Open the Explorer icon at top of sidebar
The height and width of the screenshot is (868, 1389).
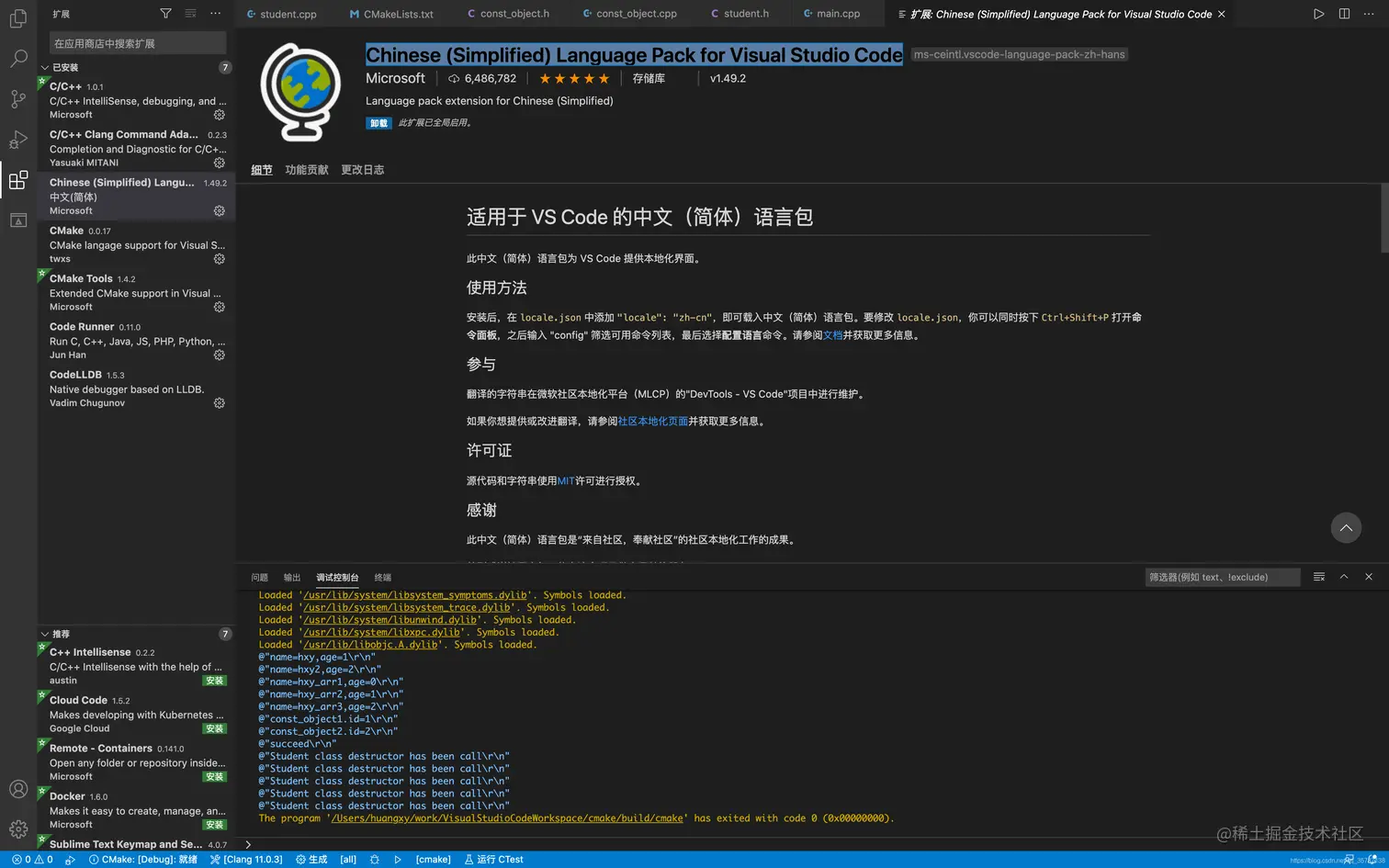[x=18, y=18]
